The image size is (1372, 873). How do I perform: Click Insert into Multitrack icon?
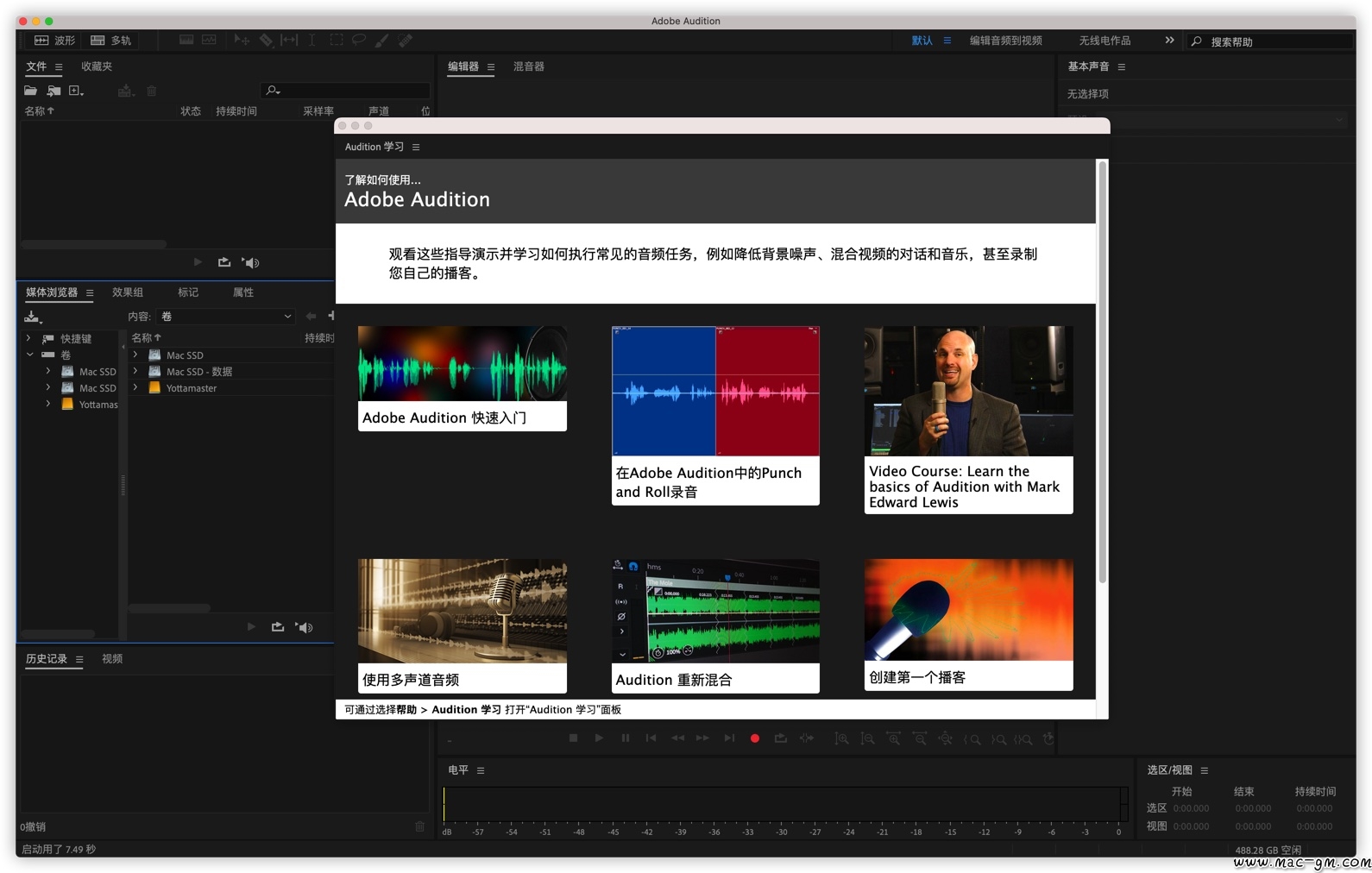(x=126, y=91)
